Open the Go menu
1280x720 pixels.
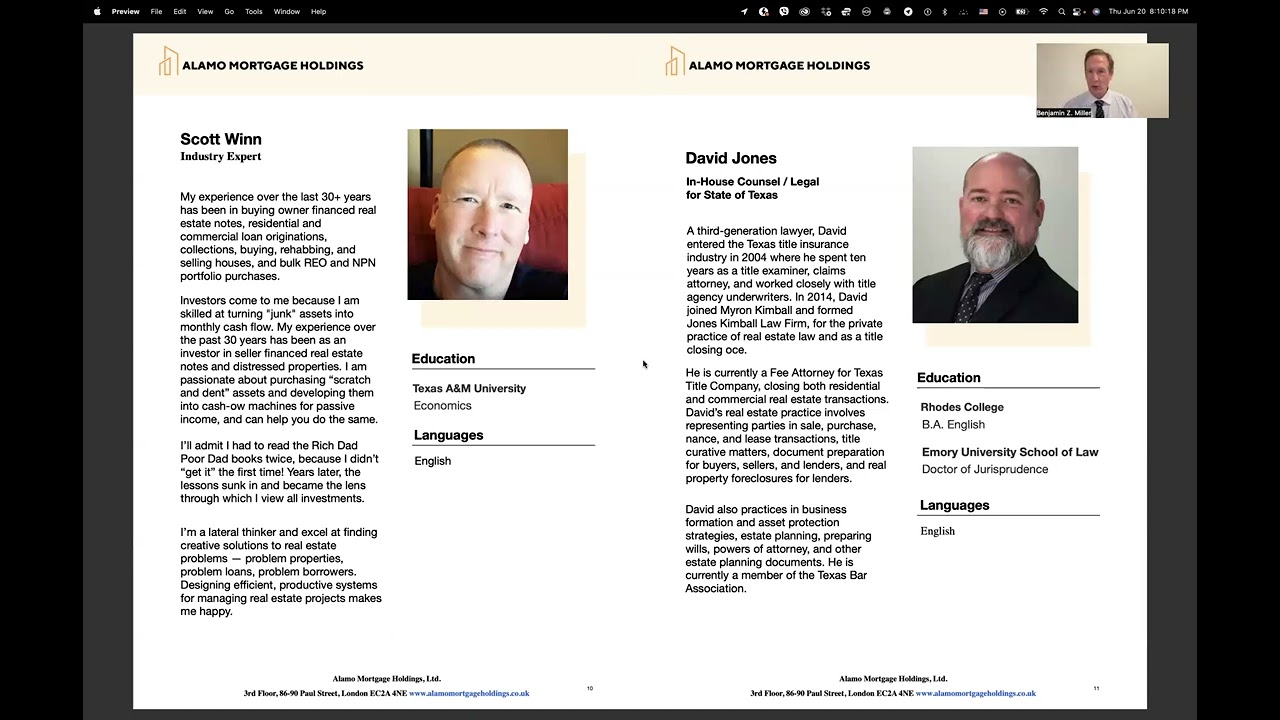click(229, 11)
